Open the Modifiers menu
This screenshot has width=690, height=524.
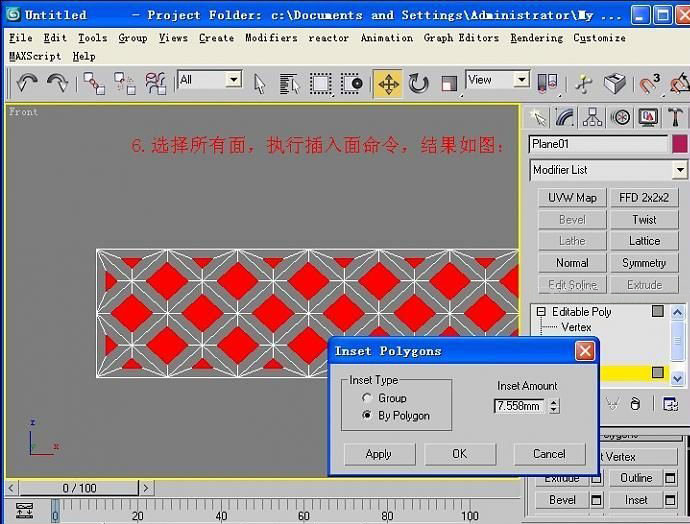(271, 38)
